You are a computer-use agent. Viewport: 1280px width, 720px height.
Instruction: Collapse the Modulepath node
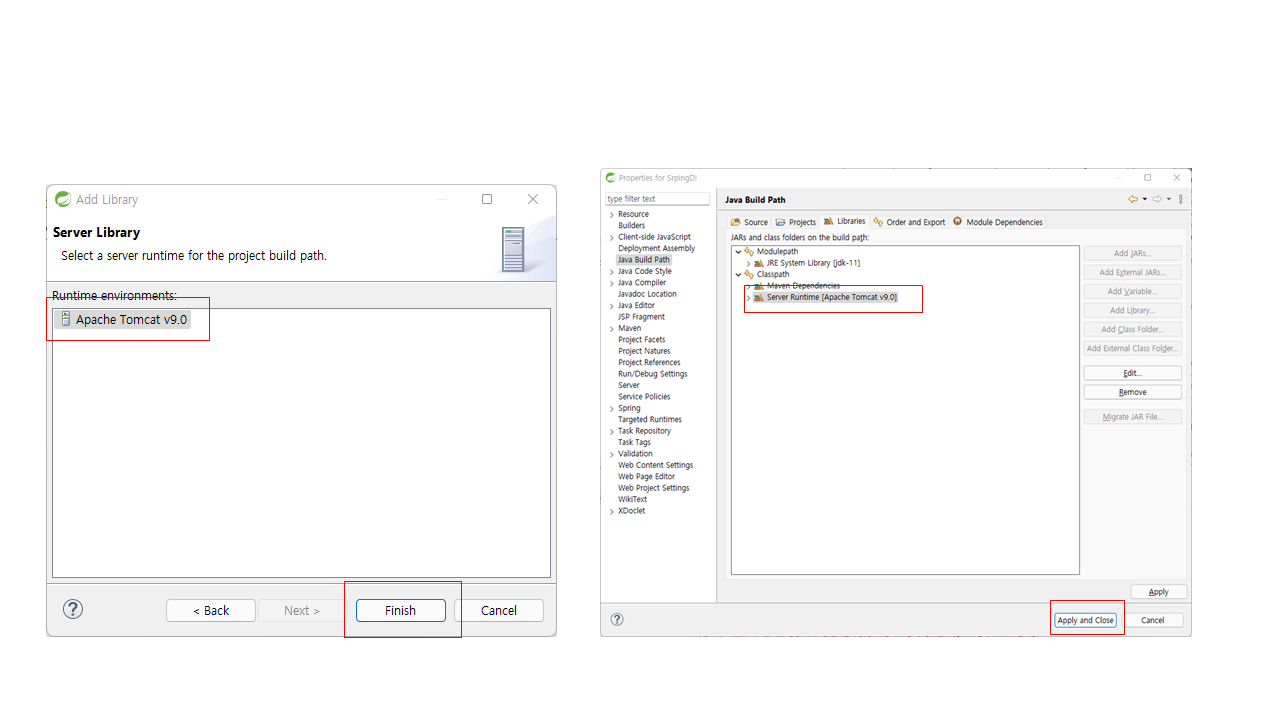point(738,251)
